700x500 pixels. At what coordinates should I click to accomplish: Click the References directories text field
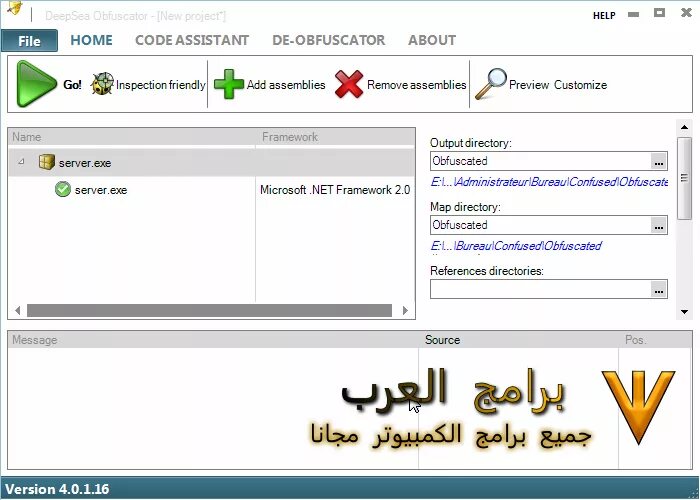[540, 289]
